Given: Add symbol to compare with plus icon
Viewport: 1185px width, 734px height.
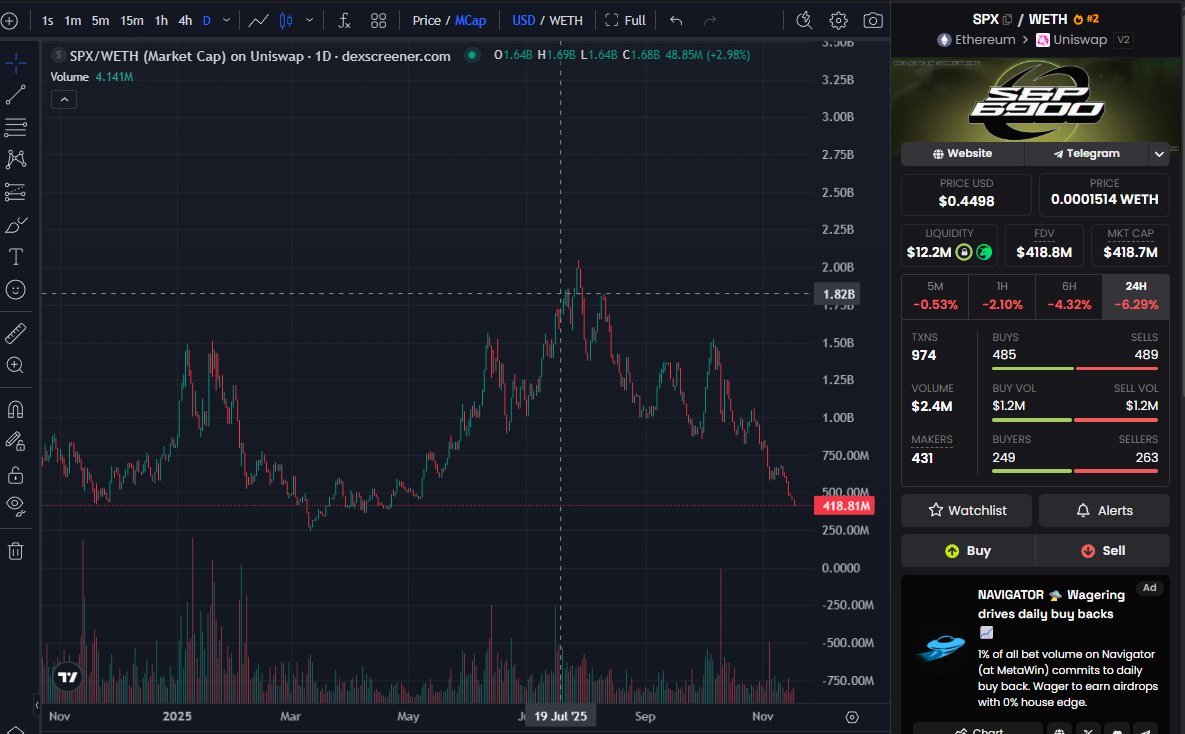Looking at the screenshot, I should [x=9, y=20].
